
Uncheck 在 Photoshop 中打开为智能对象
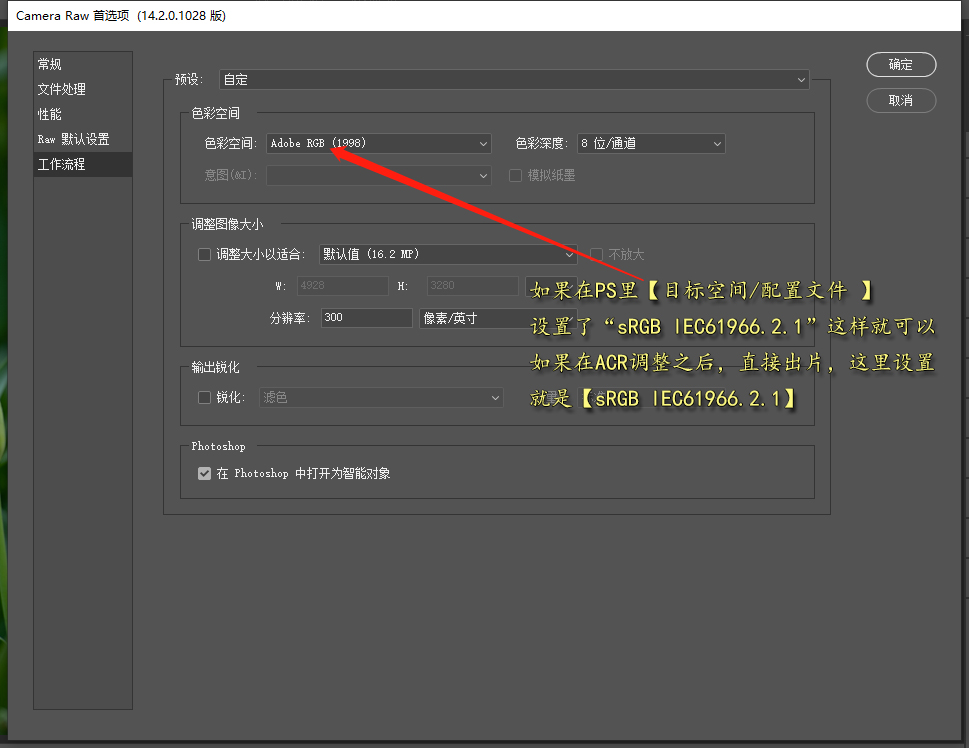[205, 473]
